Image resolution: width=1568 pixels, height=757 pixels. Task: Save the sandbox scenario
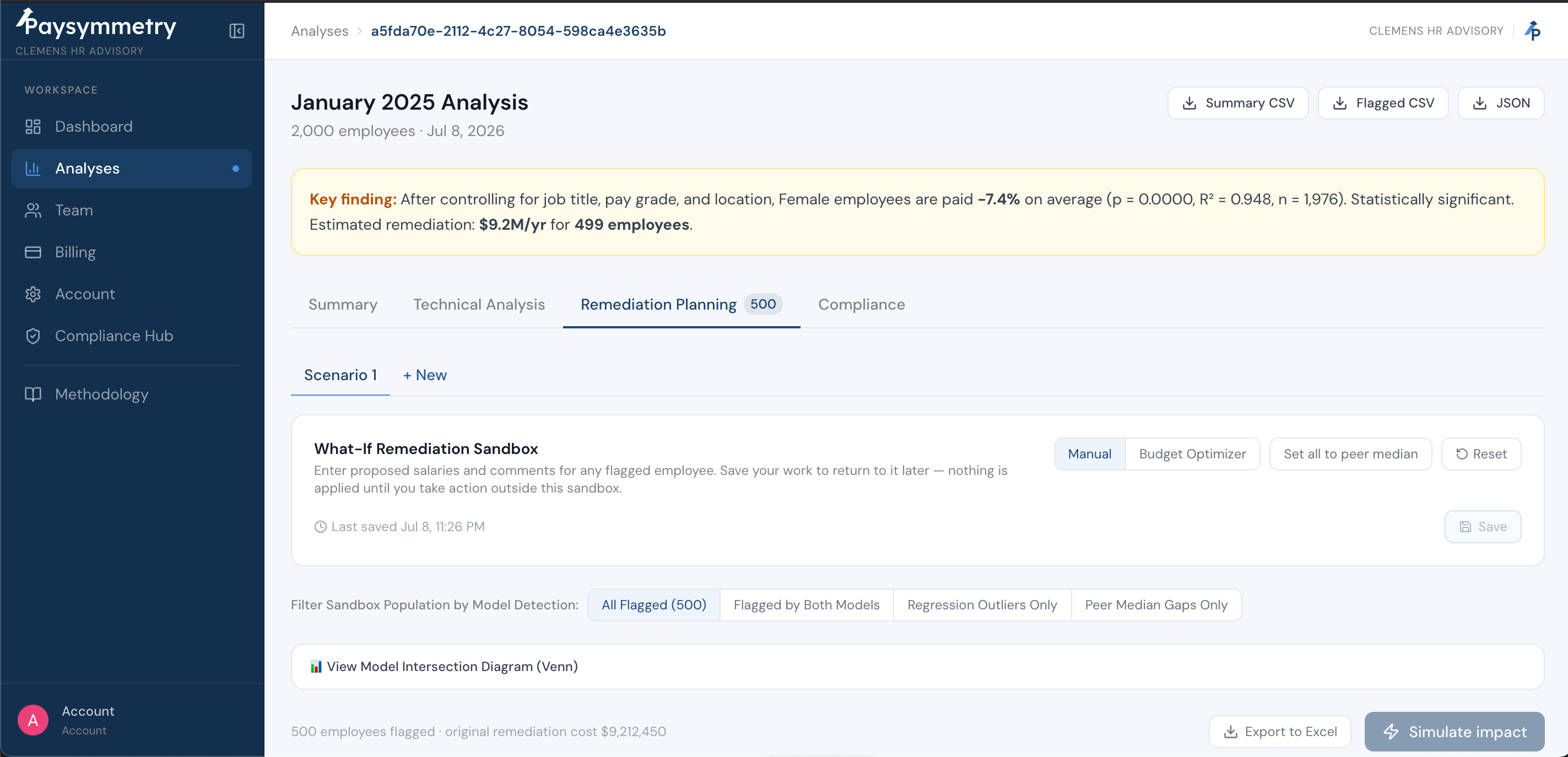click(x=1483, y=526)
